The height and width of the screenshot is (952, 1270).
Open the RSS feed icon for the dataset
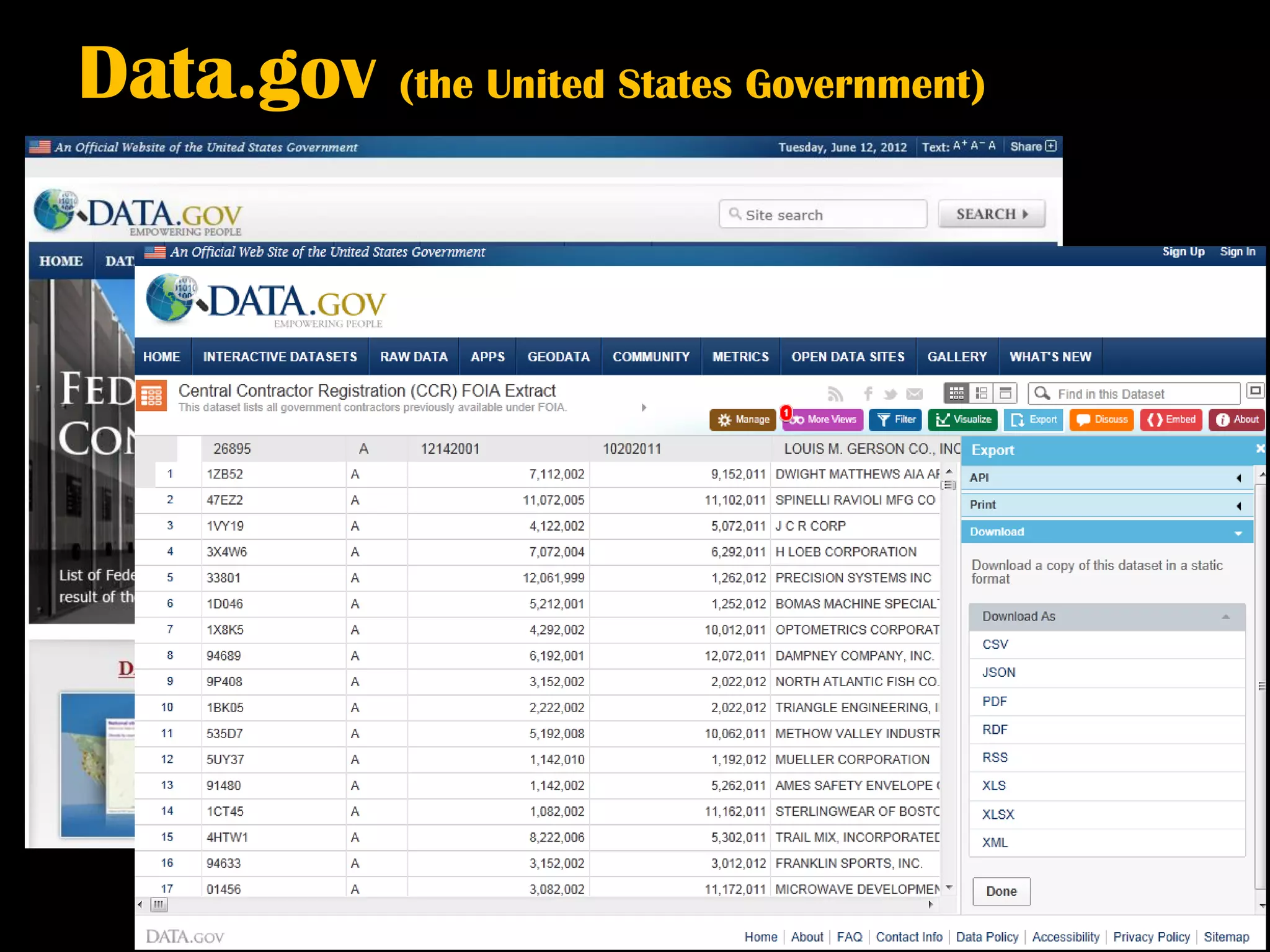[835, 394]
